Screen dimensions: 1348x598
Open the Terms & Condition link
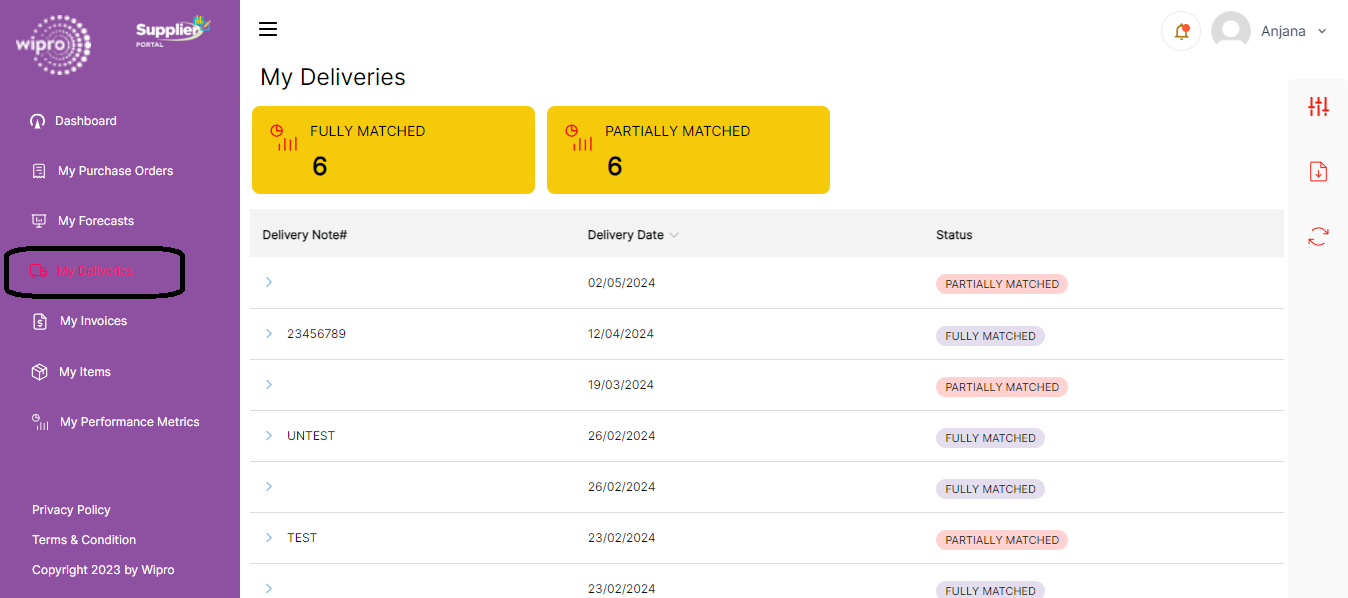84,540
